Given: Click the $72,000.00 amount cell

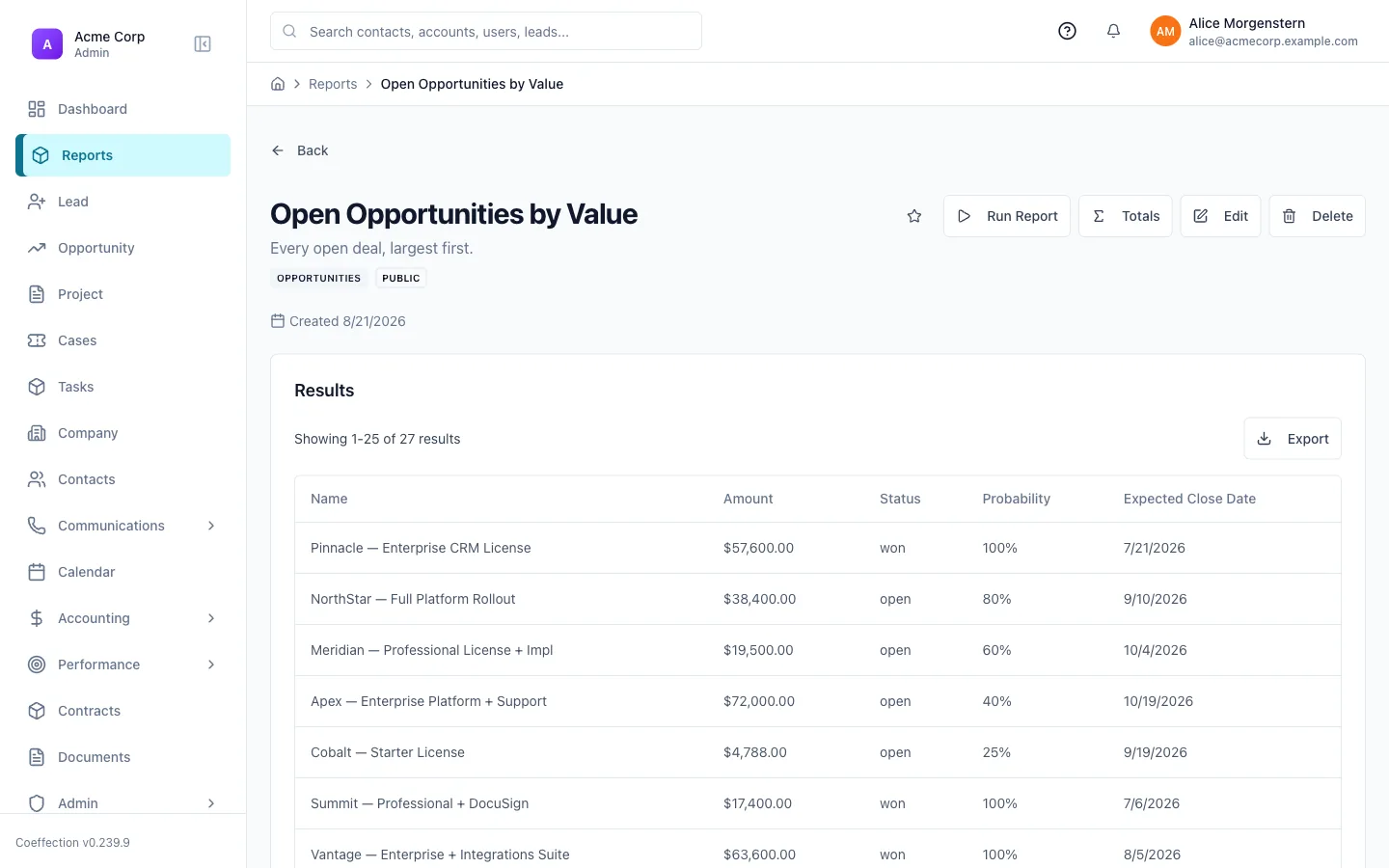Looking at the screenshot, I should coord(759,701).
